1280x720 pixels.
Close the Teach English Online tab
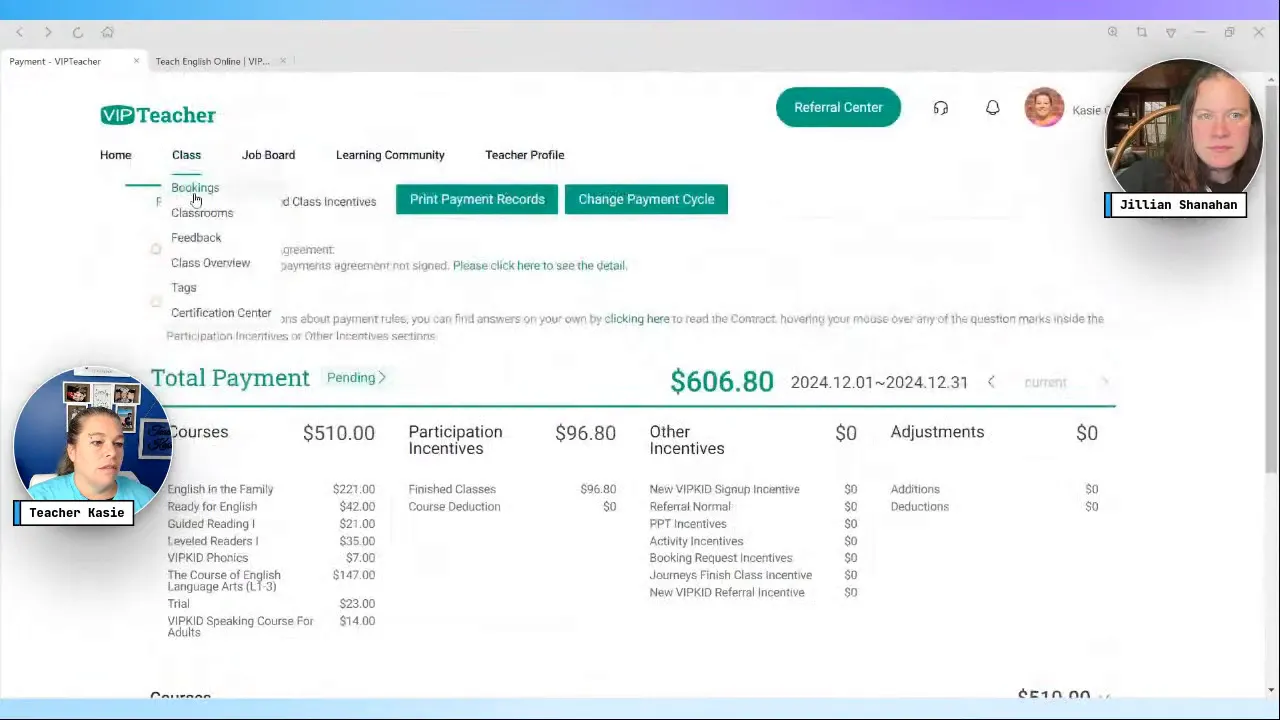coord(283,61)
